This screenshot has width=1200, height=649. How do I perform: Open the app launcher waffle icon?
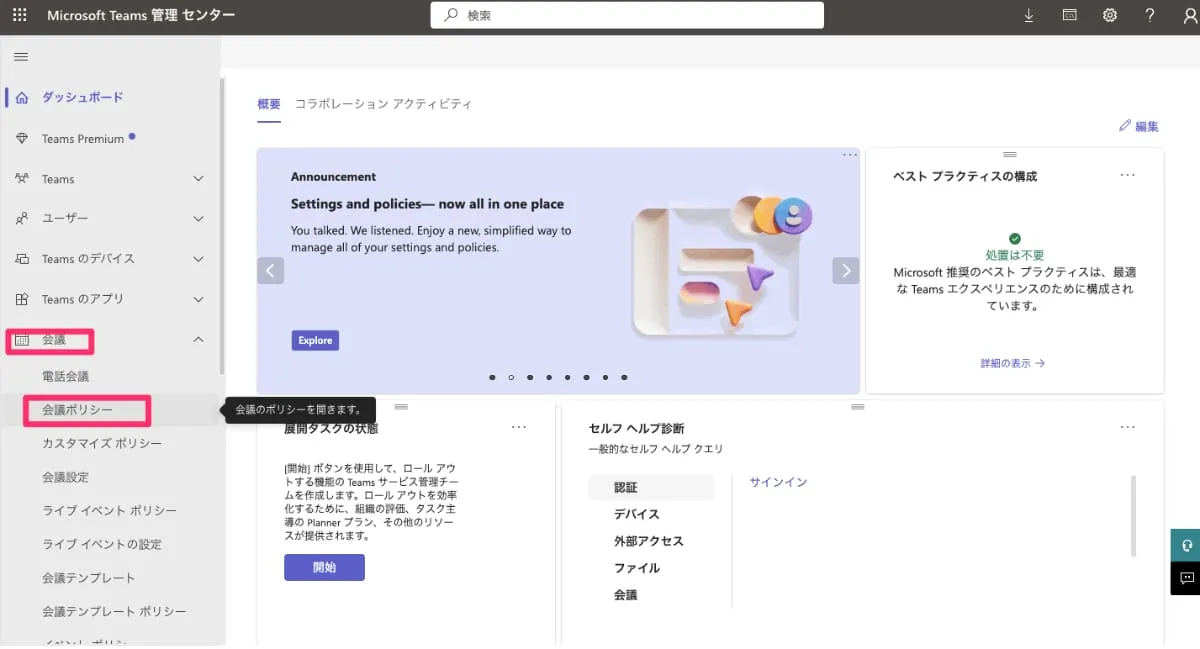pos(20,16)
